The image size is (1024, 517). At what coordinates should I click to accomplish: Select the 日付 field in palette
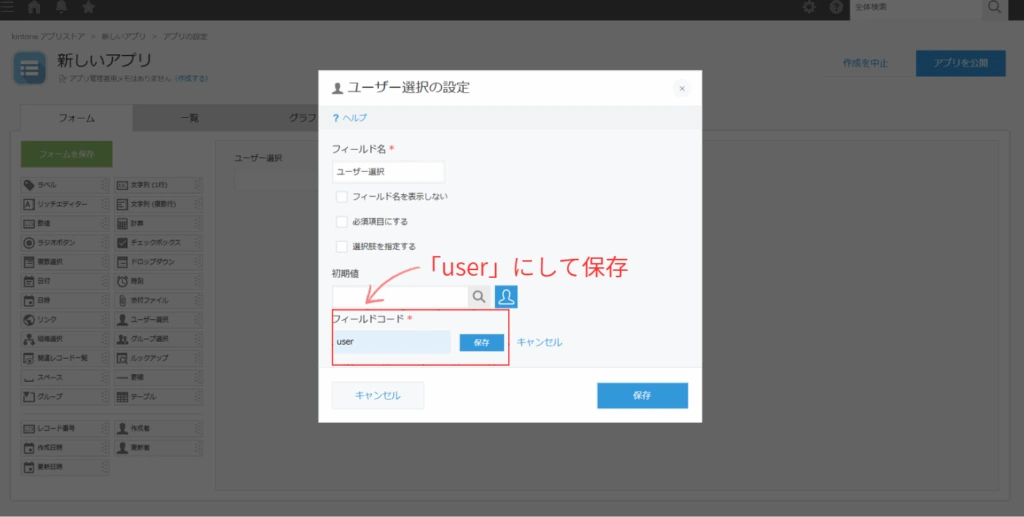(65, 281)
